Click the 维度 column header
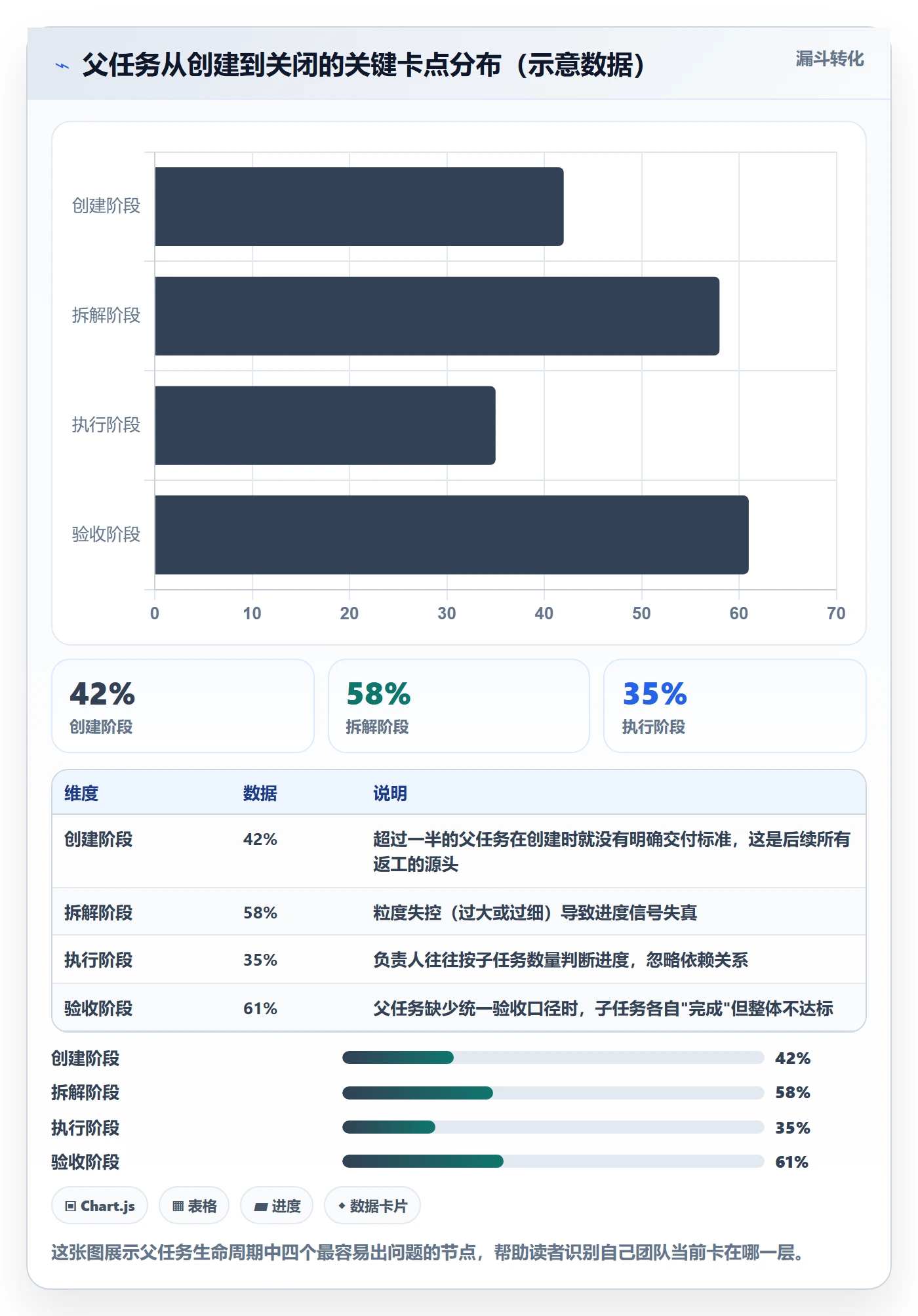The width and height of the screenshot is (918, 1316). [81, 793]
